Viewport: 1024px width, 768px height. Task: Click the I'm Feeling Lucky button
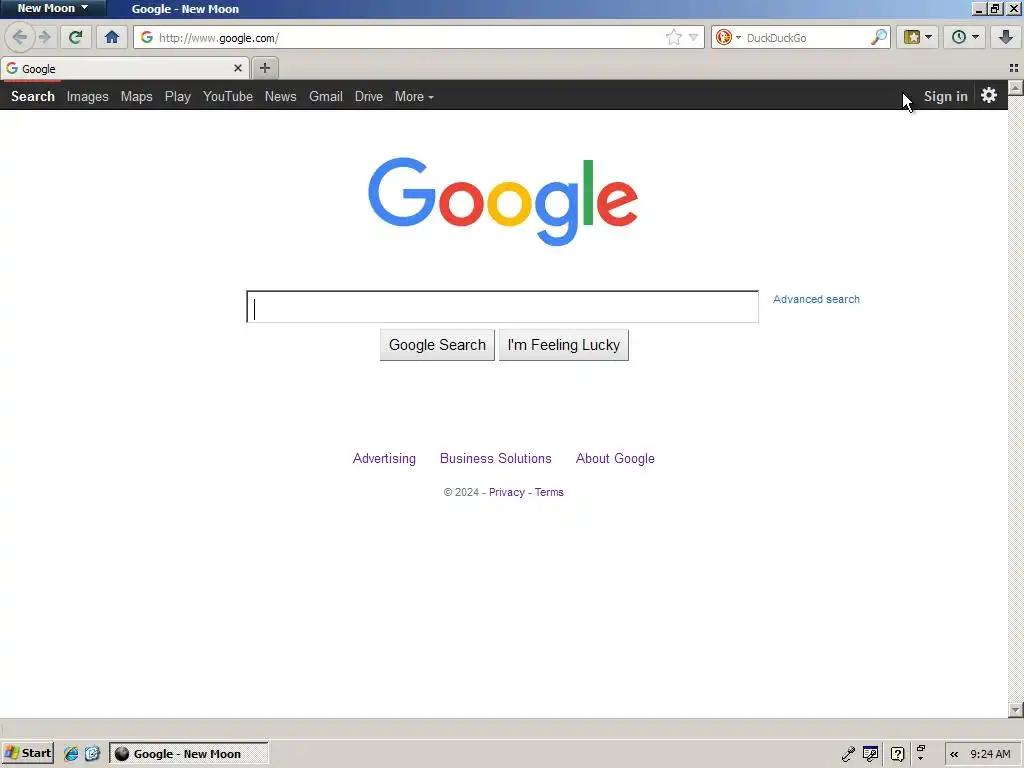pyautogui.click(x=564, y=345)
